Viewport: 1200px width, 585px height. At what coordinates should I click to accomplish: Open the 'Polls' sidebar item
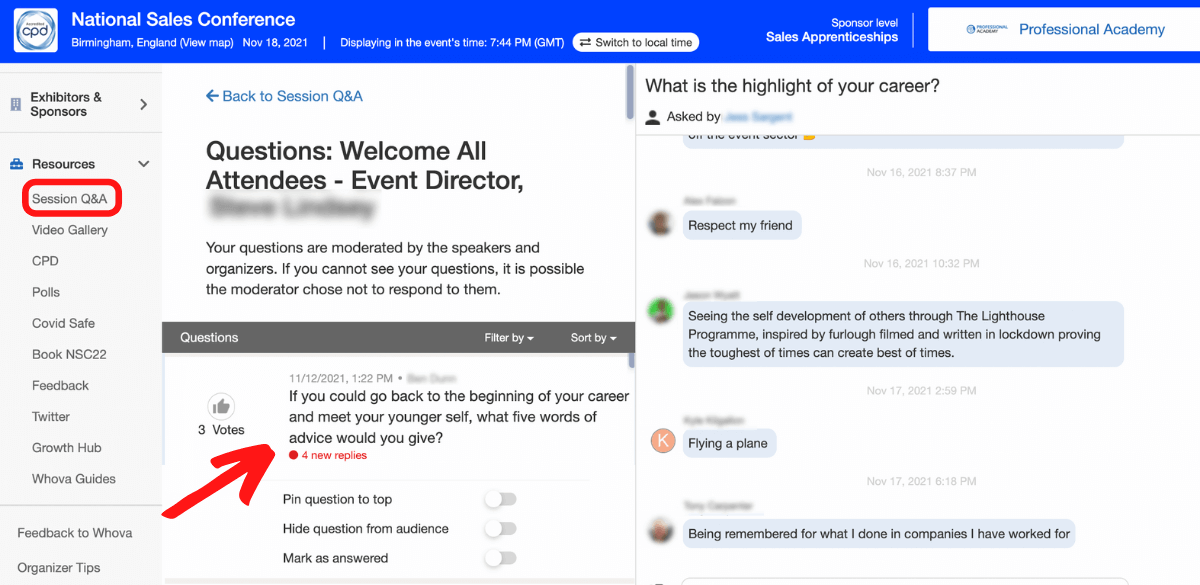coord(44,291)
